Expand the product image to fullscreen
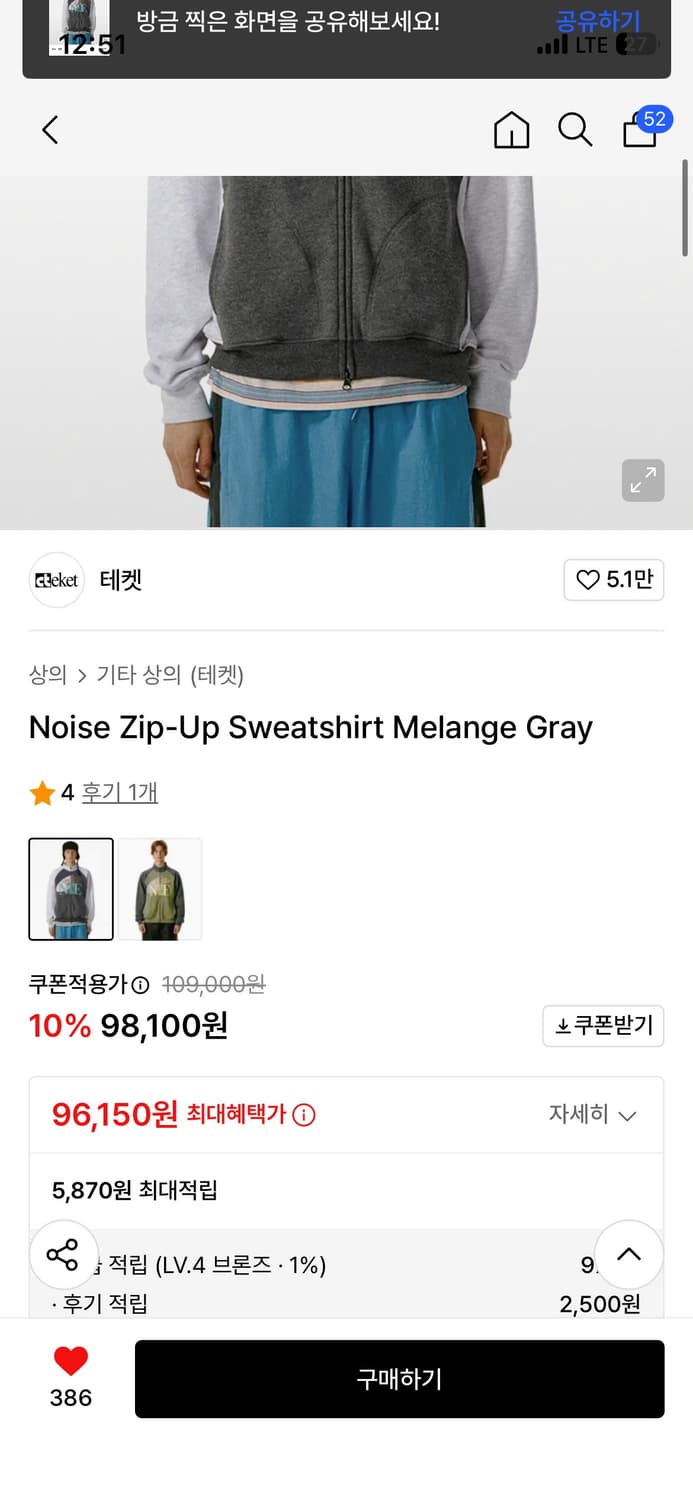Viewport: 693px width, 1500px height. coord(642,480)
